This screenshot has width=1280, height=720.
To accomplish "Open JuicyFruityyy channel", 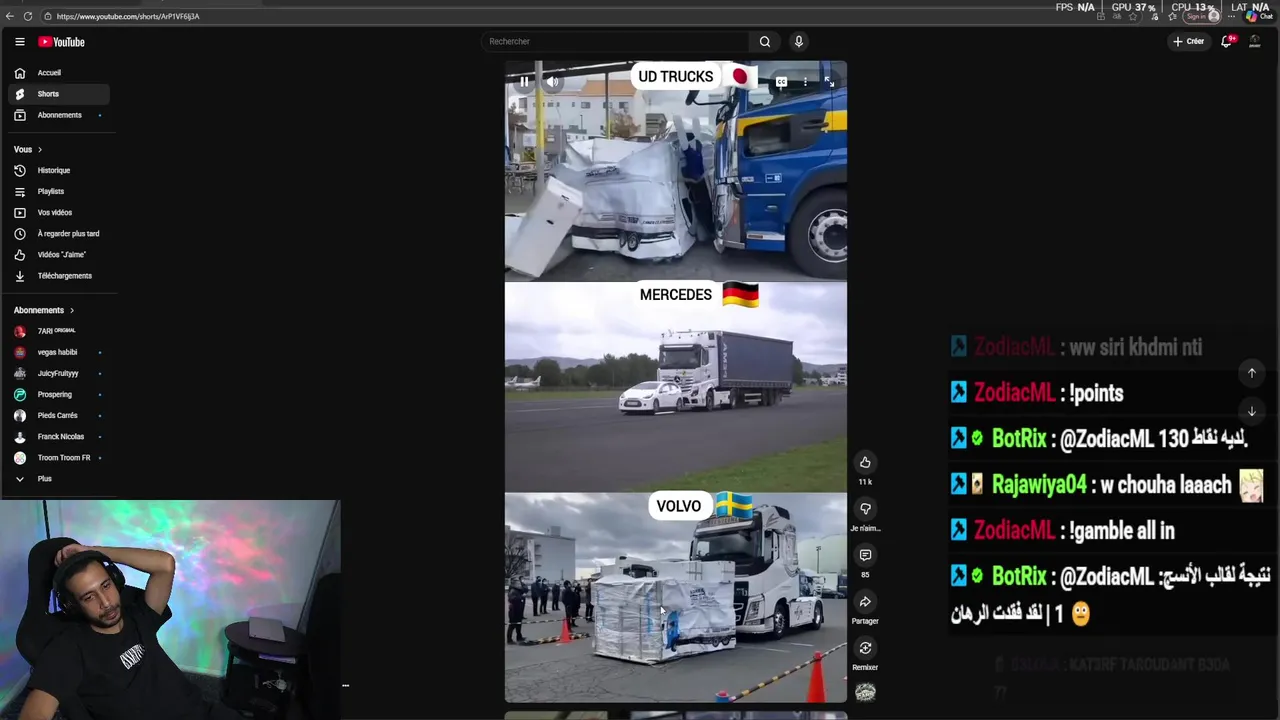I will point(58,373).
